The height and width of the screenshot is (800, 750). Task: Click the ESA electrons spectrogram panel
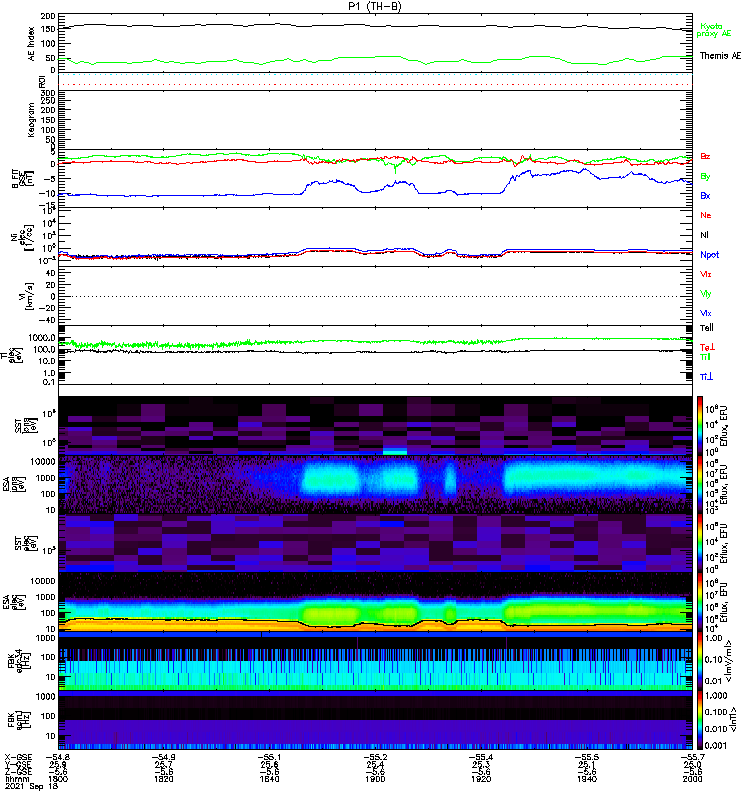[x=376, y=602]
